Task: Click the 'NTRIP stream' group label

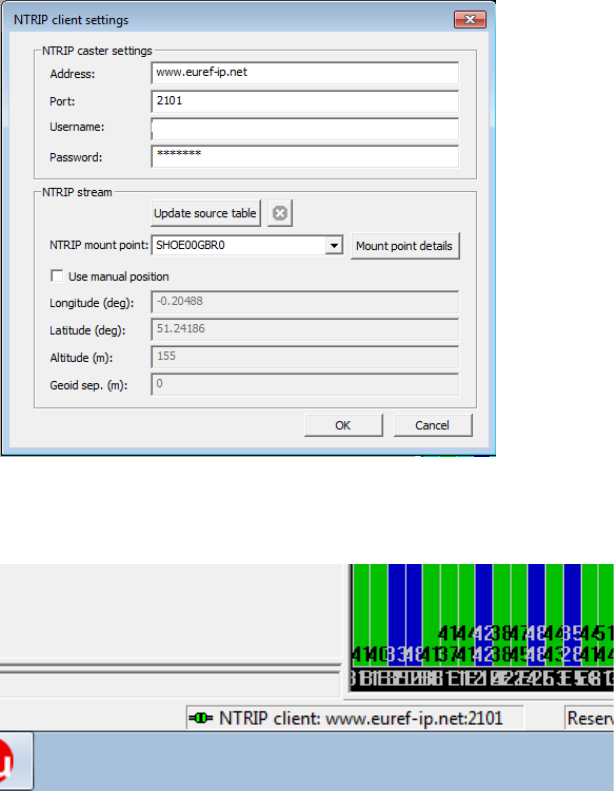Action: click(x=77, y=192)
